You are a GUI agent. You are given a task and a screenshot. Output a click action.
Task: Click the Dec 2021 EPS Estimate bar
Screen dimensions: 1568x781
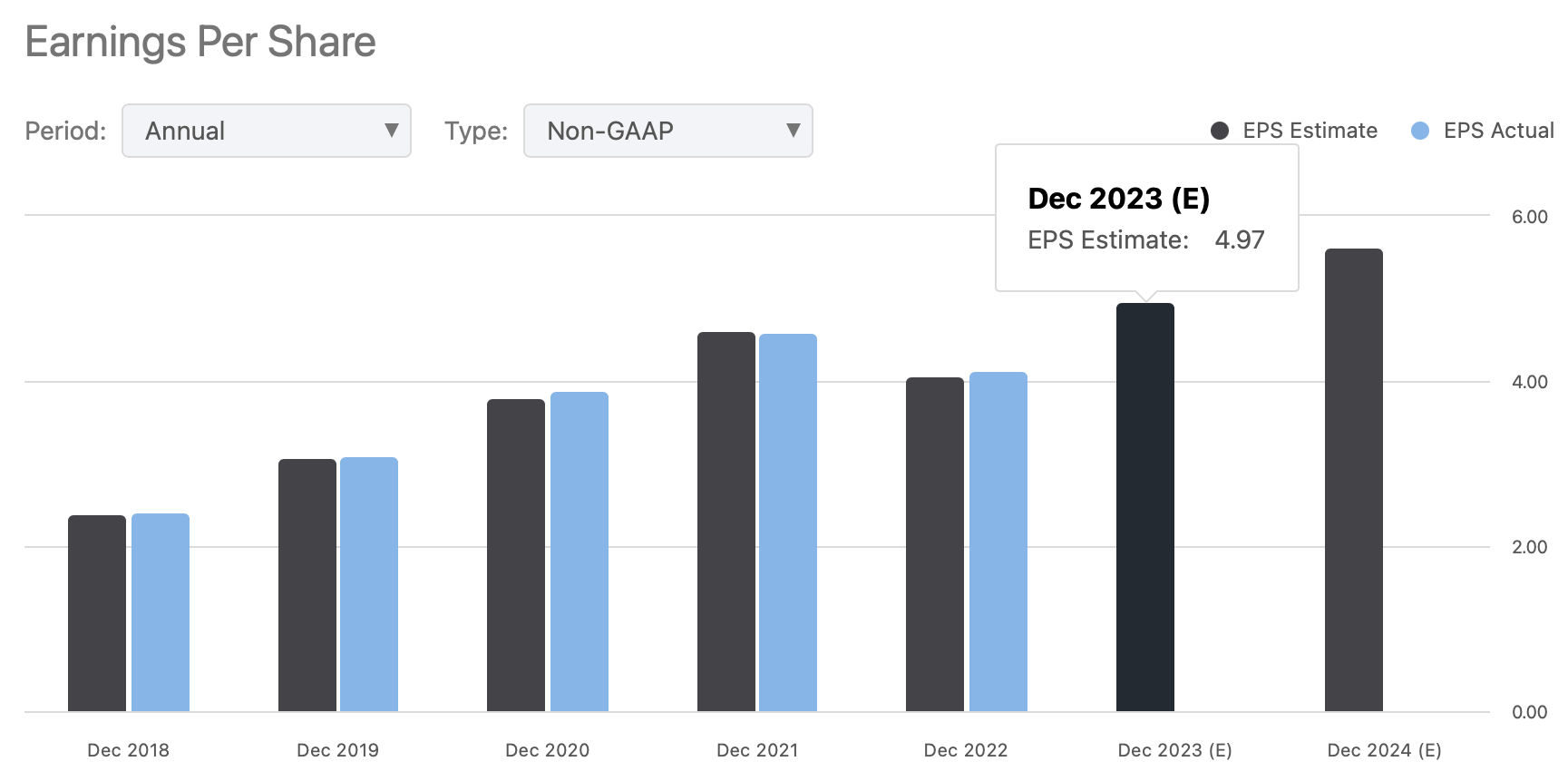726,522
